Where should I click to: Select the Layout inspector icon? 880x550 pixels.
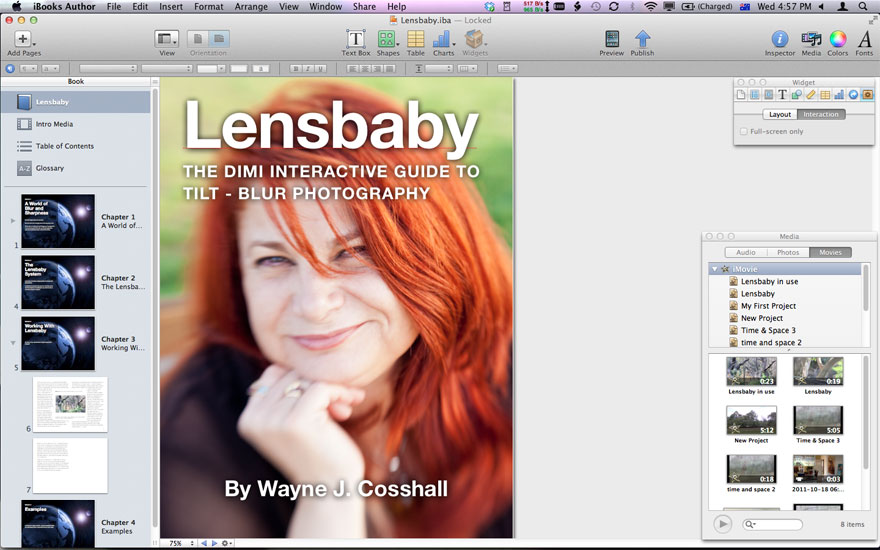pyautogui.click(x=755, y=94)
